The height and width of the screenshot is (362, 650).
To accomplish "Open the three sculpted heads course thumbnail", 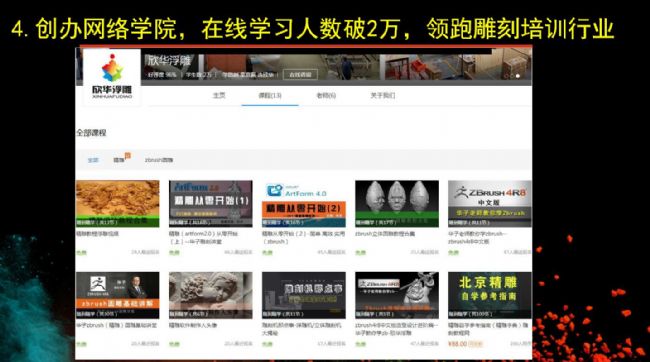I will (397, 204).
